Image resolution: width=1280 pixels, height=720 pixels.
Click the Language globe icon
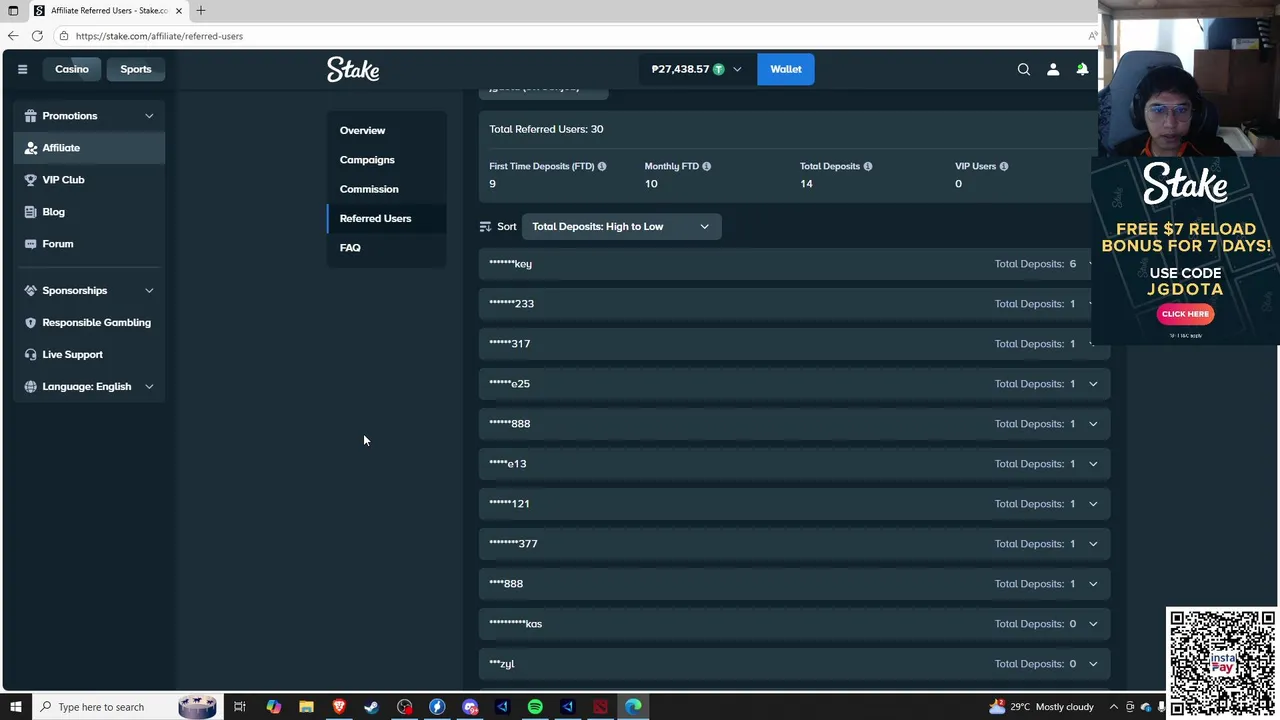[30, 387]
